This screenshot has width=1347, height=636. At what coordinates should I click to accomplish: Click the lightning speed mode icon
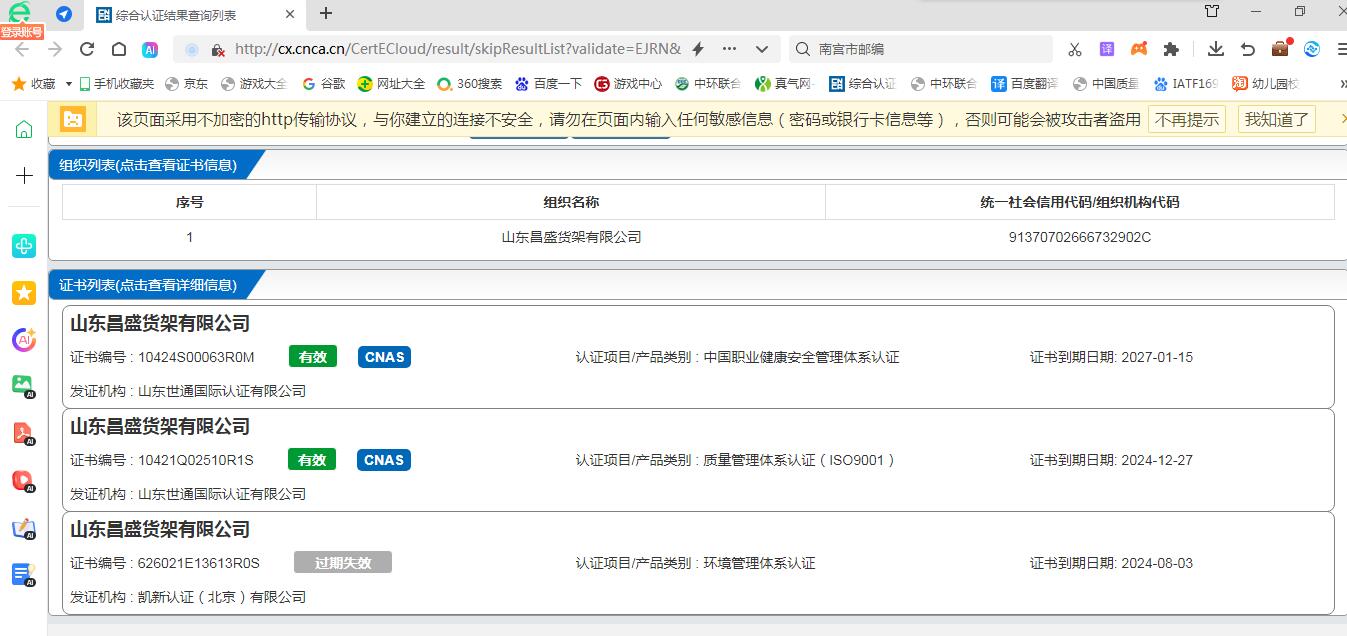(x=698, y=49)
